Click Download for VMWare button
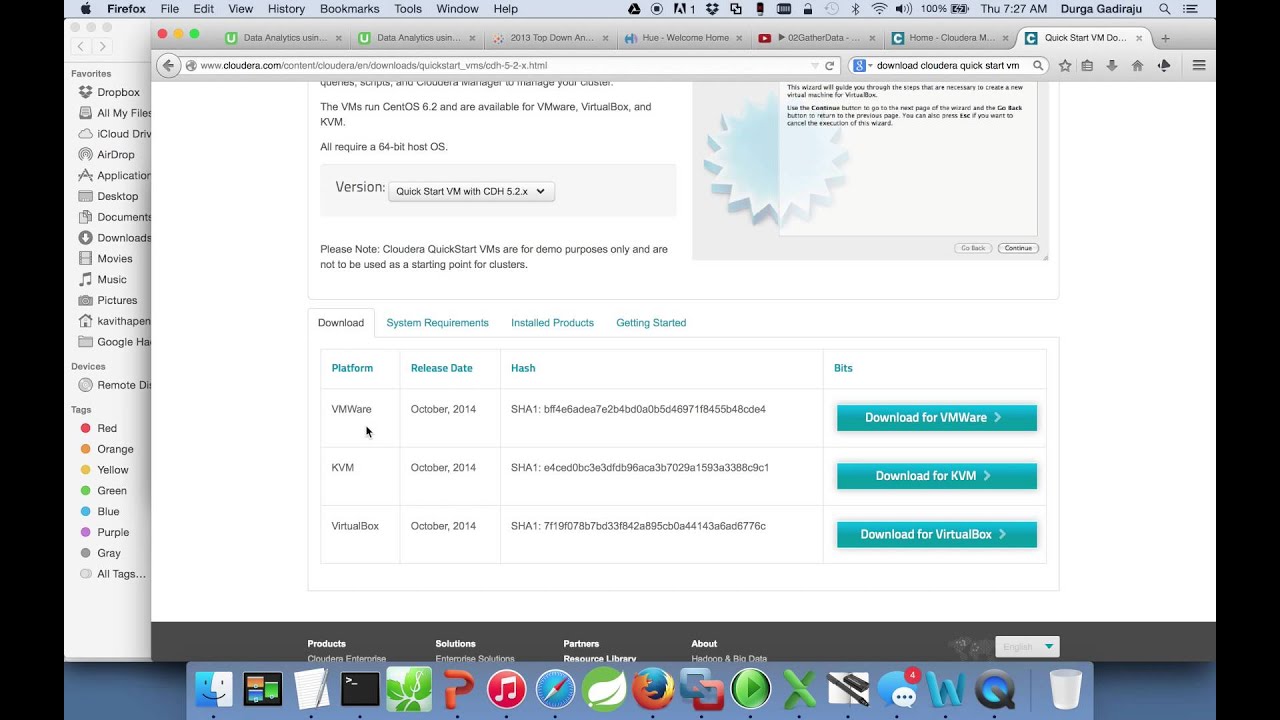 point(936,418)
